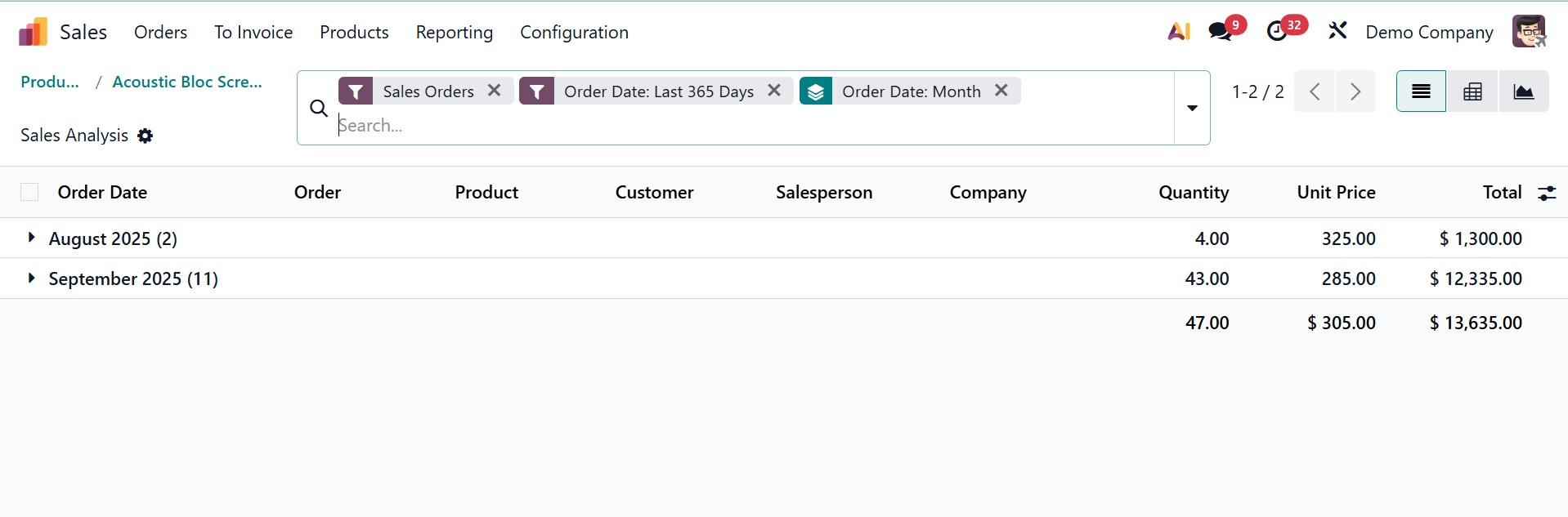Open the AI assistant icon
This screenshot has height=517, width=1568.
click(1178, 32)
